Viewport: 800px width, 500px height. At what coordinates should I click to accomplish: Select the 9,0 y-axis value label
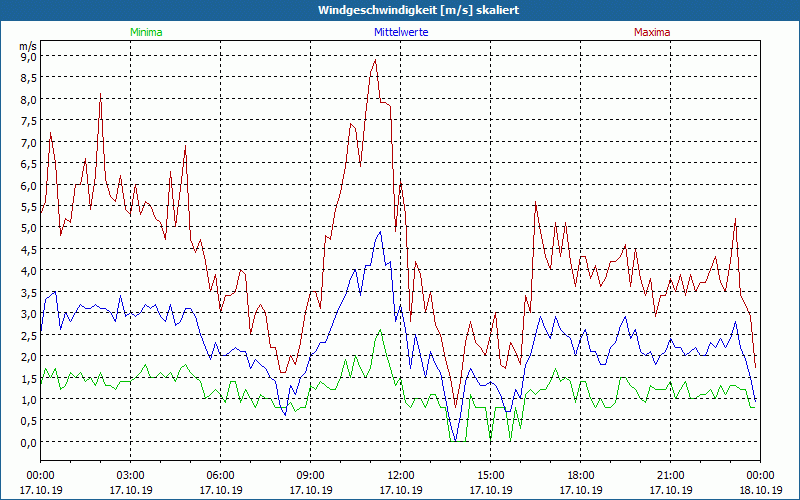point(27,56)
